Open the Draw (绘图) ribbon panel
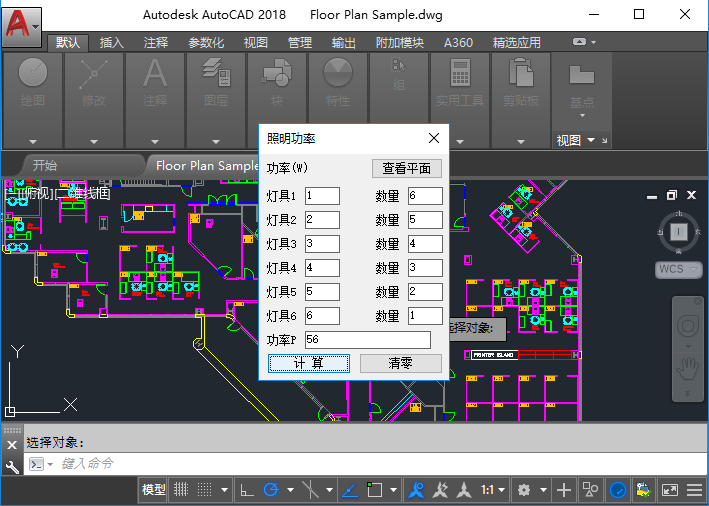Image resolution: width=709 pixels, height=506 pixels. click(33, 100)
